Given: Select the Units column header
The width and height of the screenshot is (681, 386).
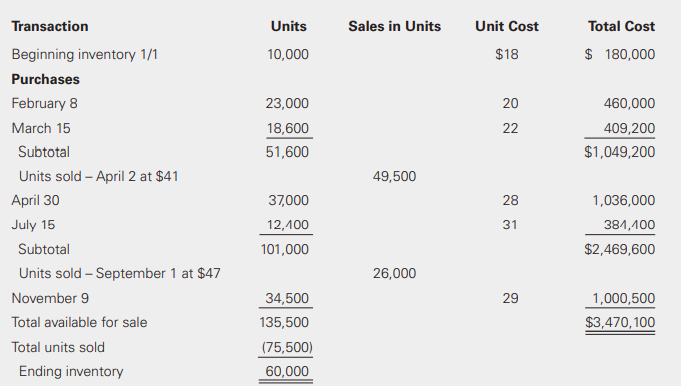Looking at the screenshot, I should click(x=289, y=26).
